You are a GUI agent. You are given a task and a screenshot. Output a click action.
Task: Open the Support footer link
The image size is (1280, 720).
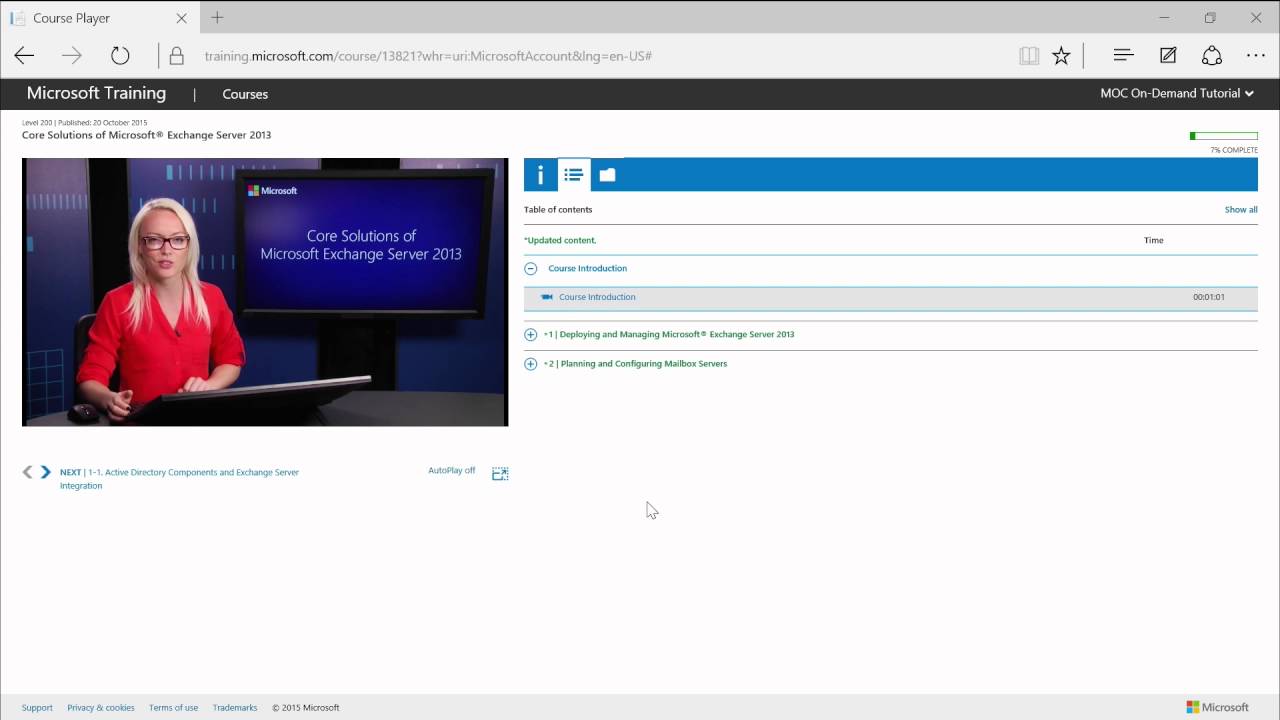(37, 708)
